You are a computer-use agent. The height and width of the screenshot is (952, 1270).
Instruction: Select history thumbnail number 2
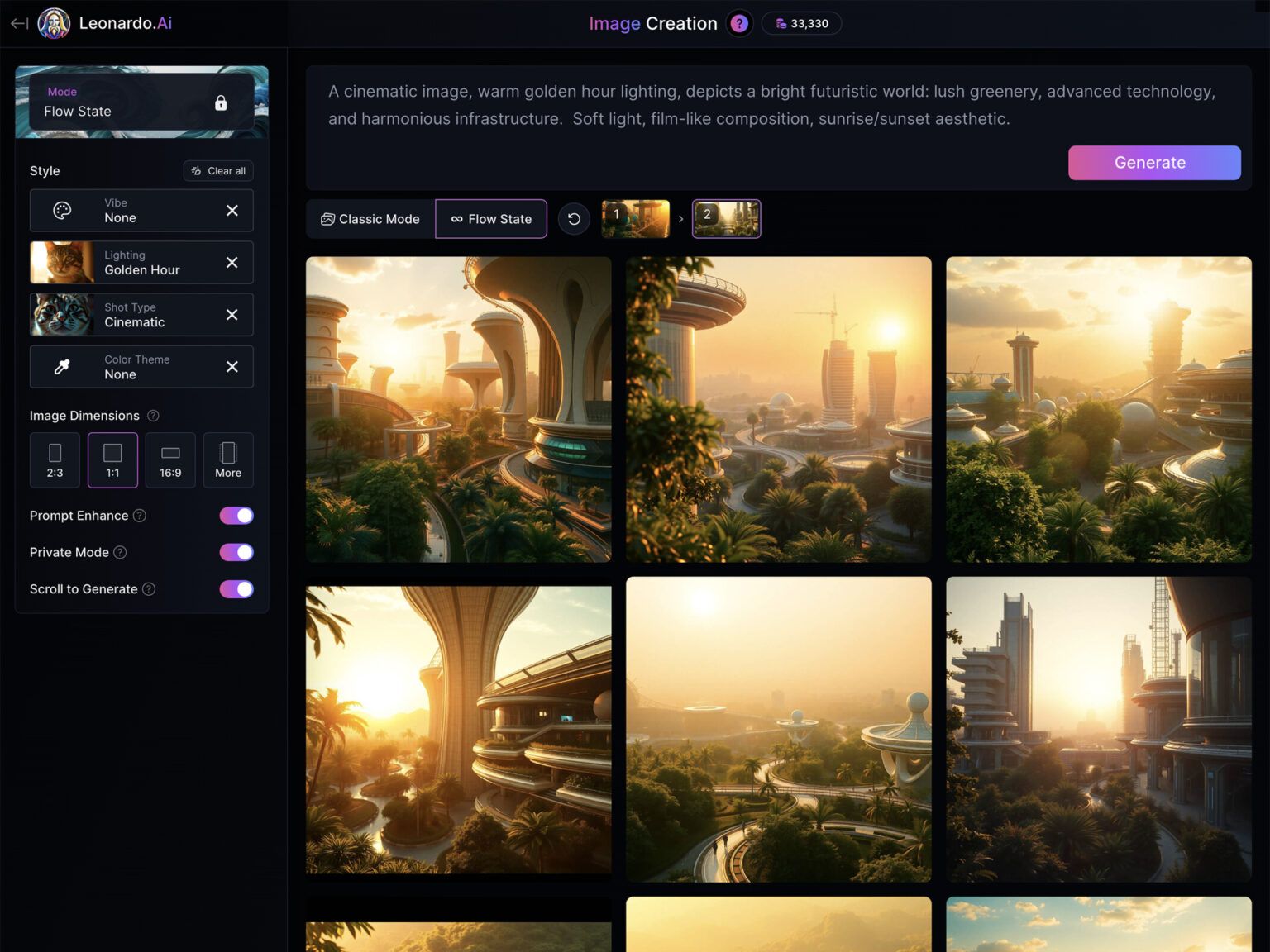coord(727,219)
